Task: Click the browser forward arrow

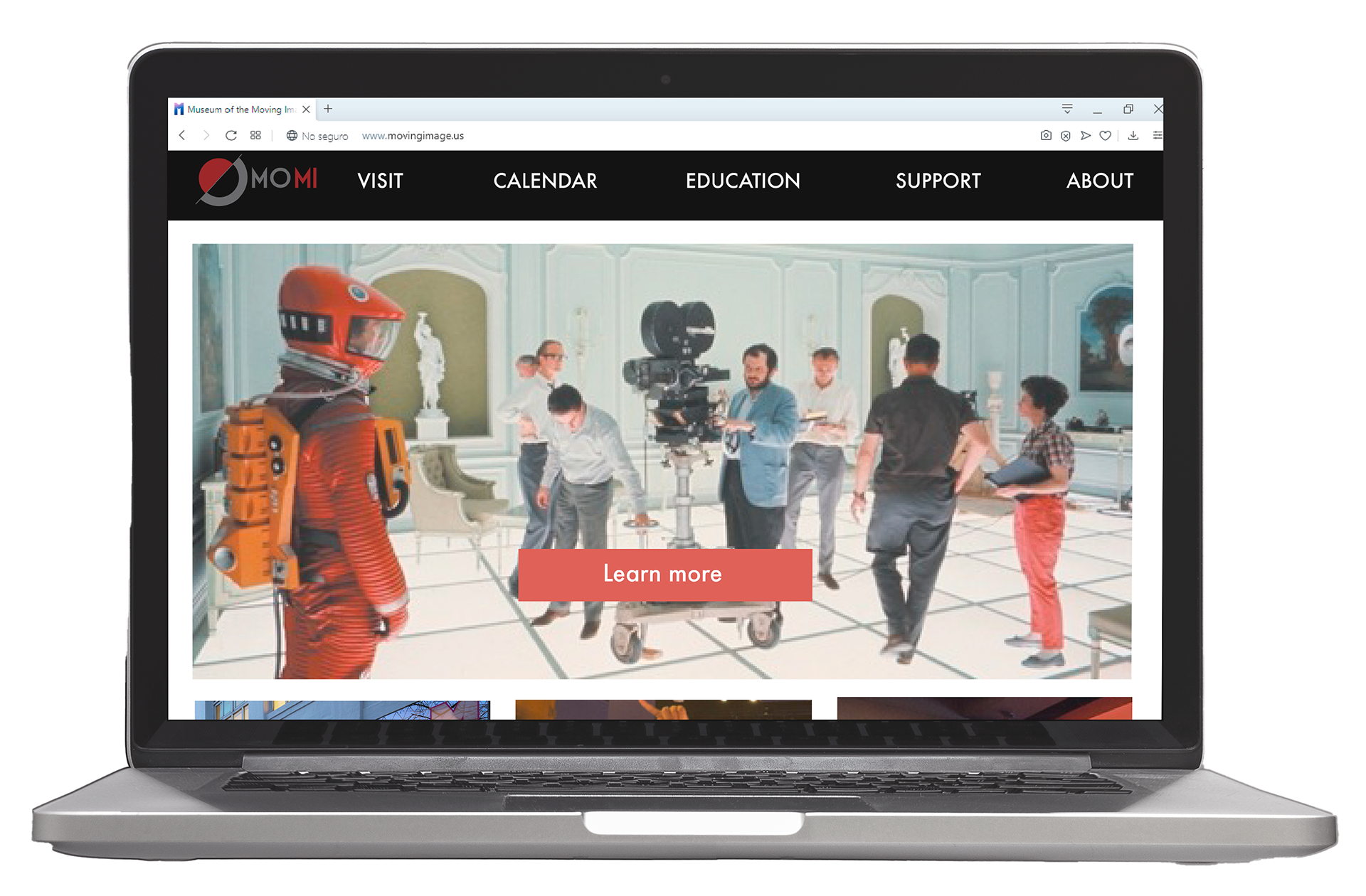Action: pyautogui.click(x=206, y=135)
